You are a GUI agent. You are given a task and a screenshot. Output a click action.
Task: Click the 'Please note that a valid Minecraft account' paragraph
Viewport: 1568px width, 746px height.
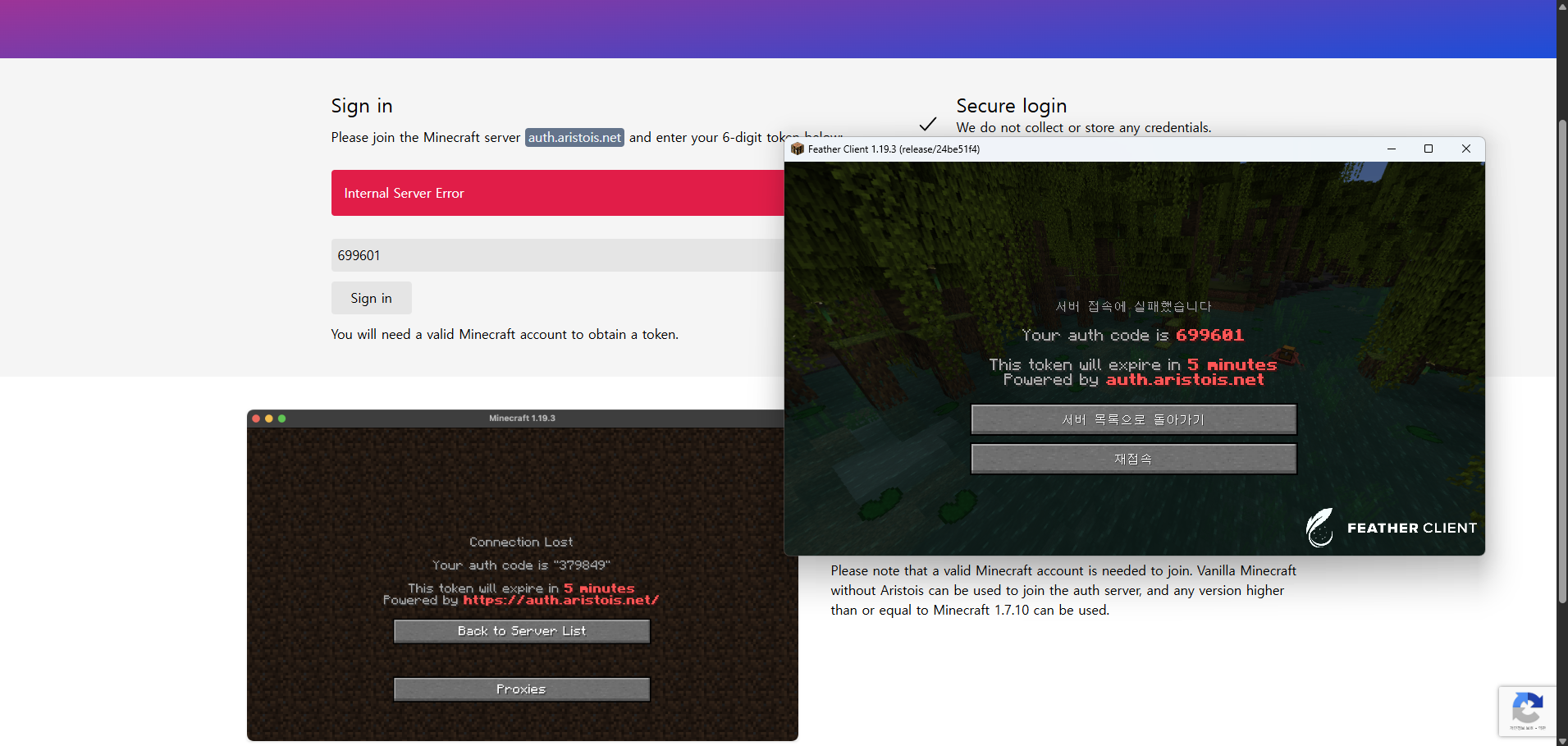coord(1063,590)
